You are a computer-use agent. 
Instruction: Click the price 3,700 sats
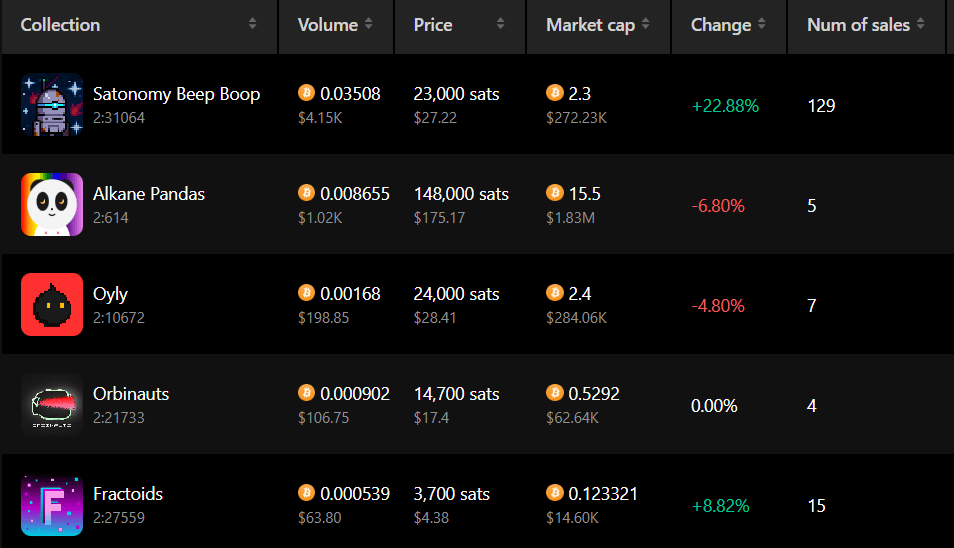(x=451, y=494)
